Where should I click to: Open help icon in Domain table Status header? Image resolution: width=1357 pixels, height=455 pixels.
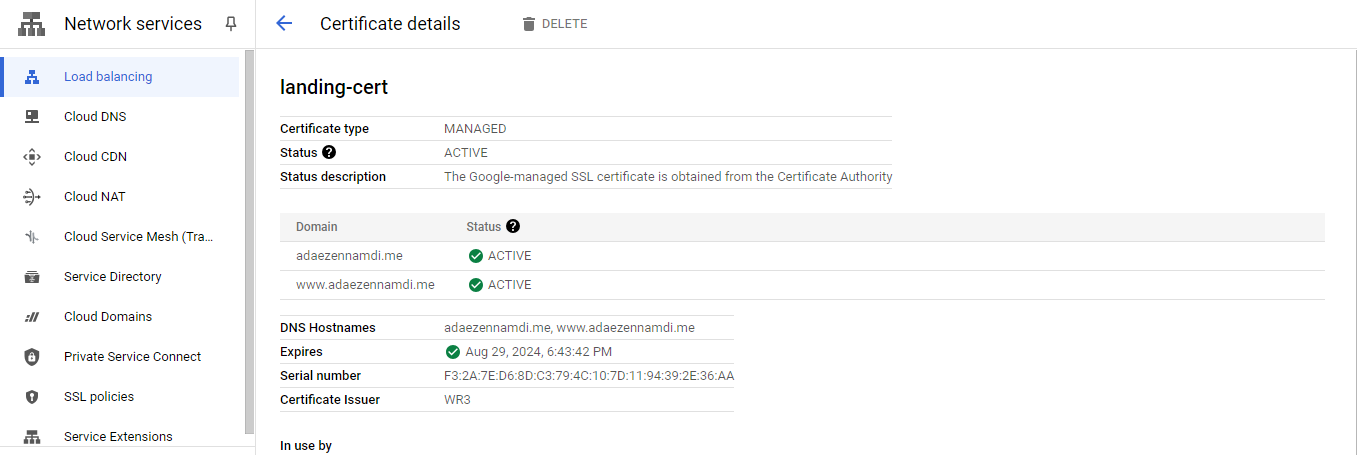(x=513, y=227)
